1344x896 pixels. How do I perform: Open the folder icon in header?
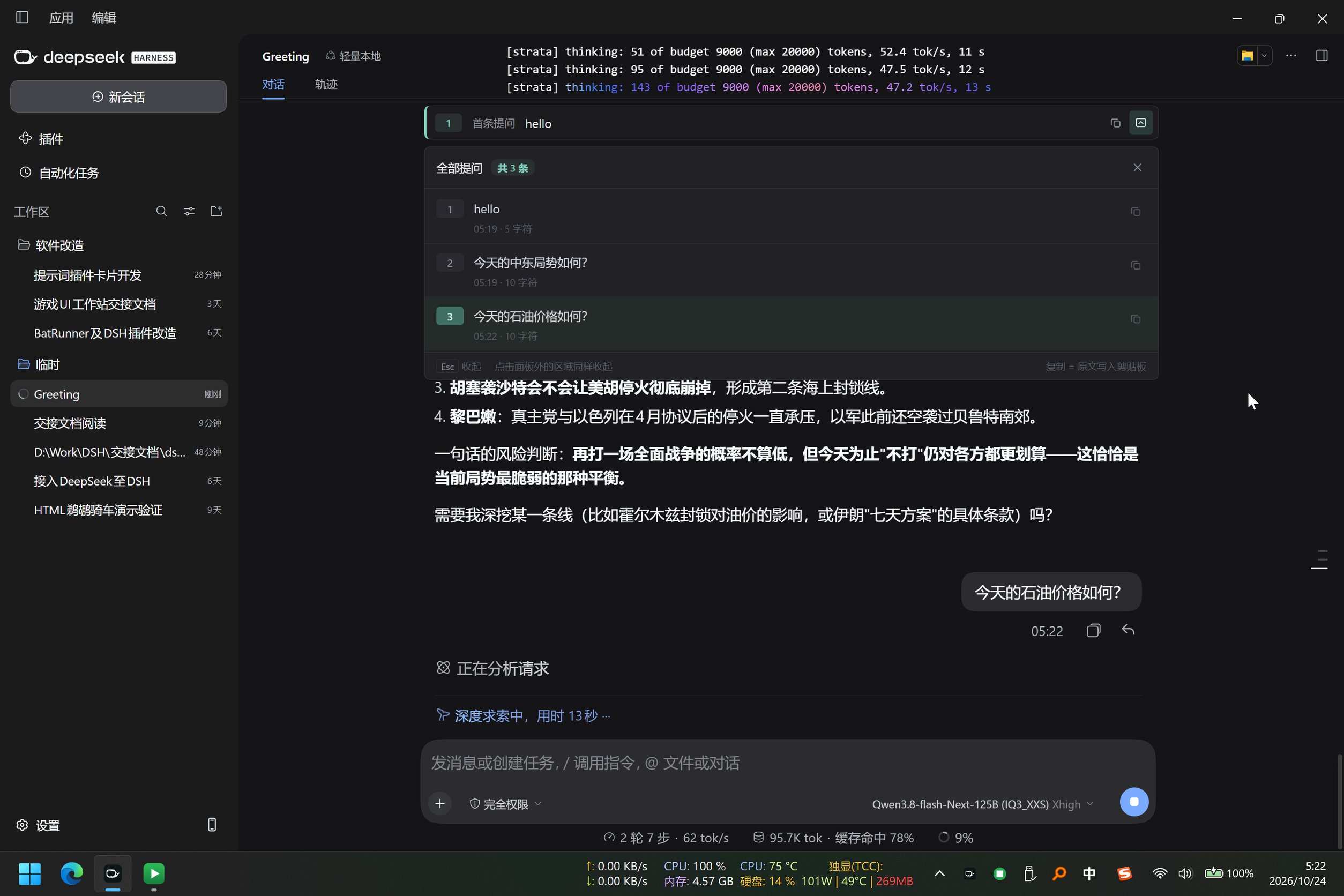click(x=1248, y=55)
